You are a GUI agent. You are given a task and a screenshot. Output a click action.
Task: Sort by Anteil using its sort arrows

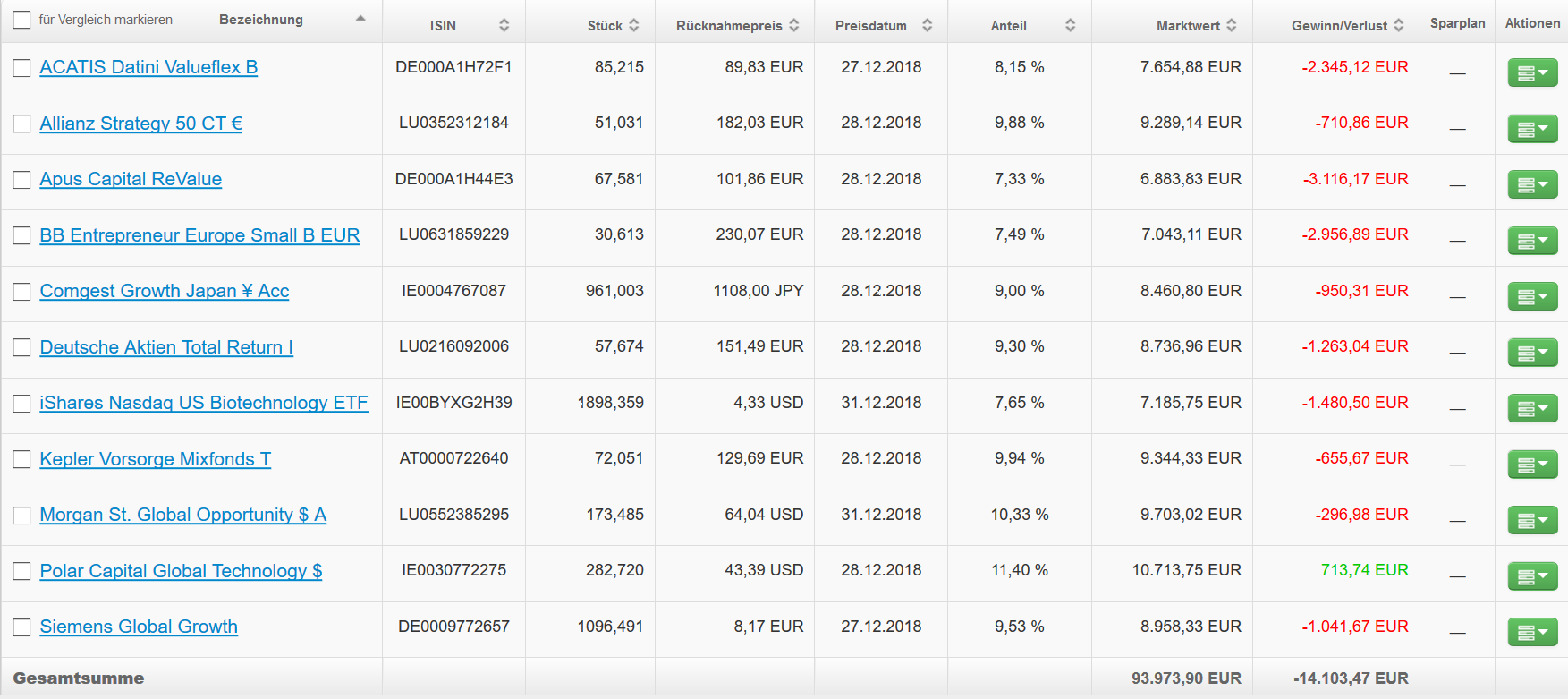click(x=1070, y=26)
